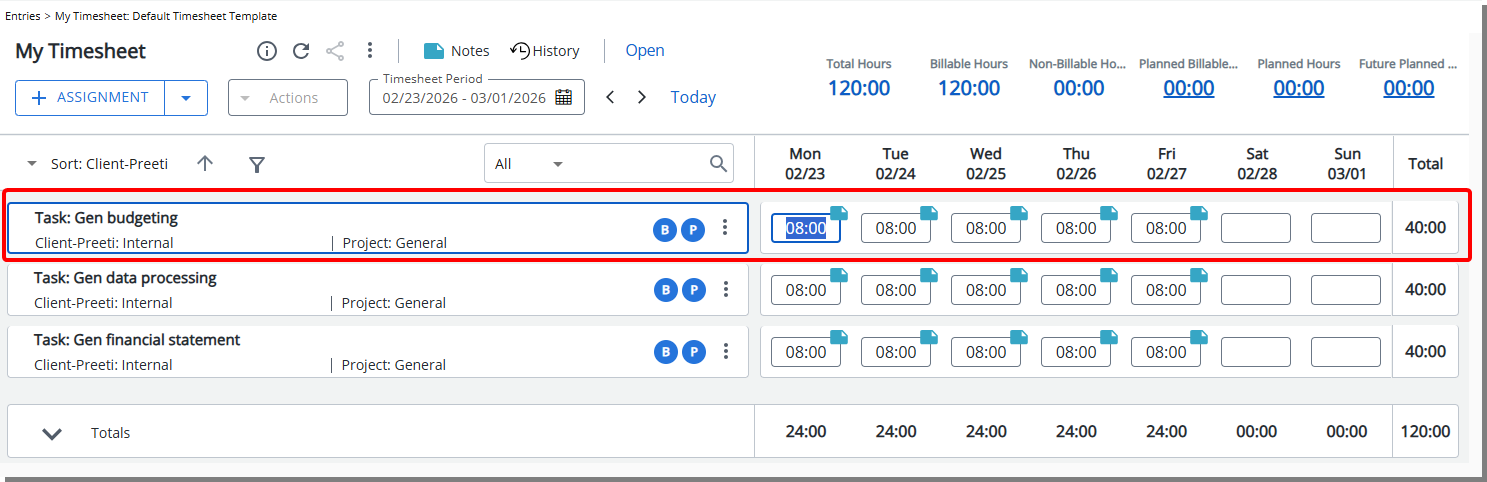Click the B badge on Gen budgeting
This screenshot has height=482, width=1487.
[x=664, y=230]
